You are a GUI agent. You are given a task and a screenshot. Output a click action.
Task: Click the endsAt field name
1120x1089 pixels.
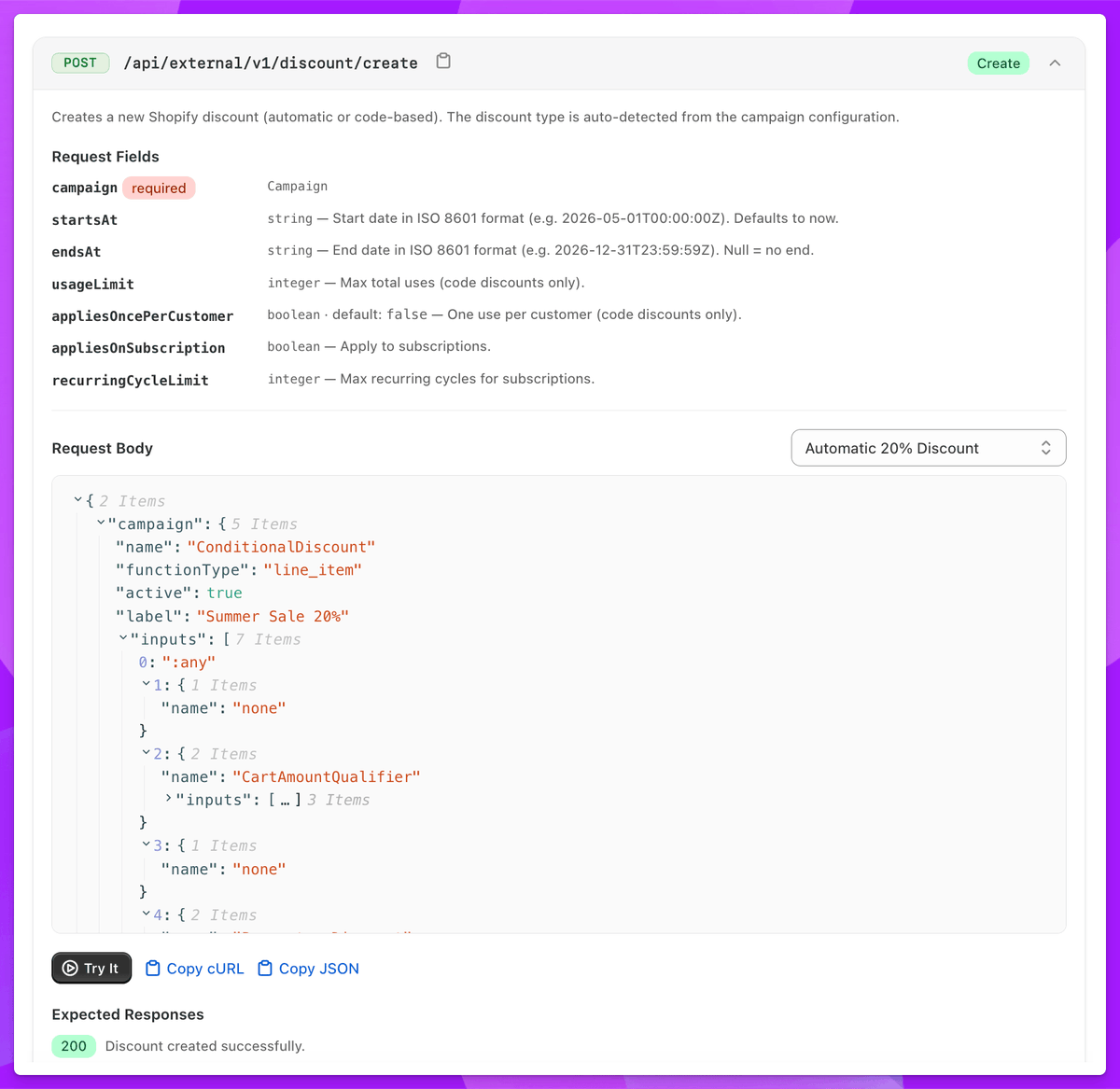pos(77,252)
